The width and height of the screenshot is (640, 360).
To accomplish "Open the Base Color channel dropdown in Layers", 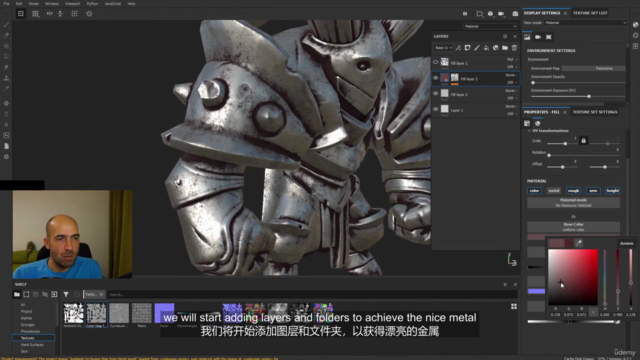I will click(443, 48).
